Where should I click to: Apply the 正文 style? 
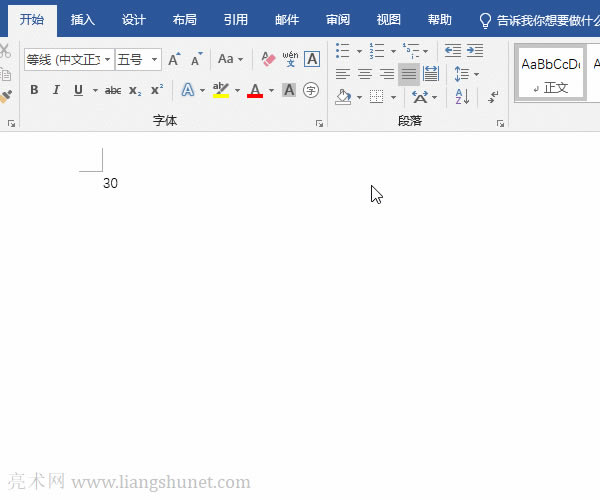551,75
